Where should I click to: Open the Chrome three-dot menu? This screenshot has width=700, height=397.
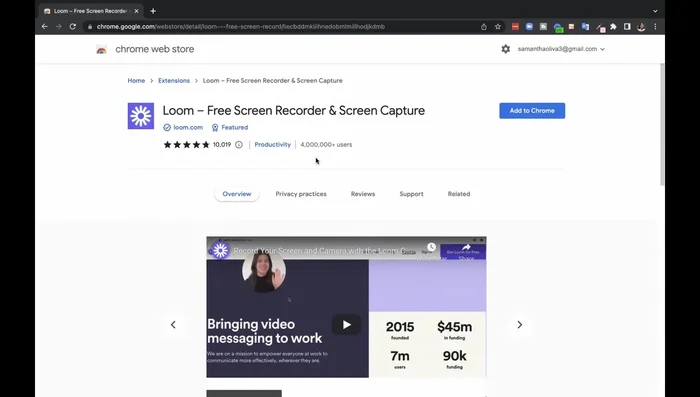pos(655,27)
